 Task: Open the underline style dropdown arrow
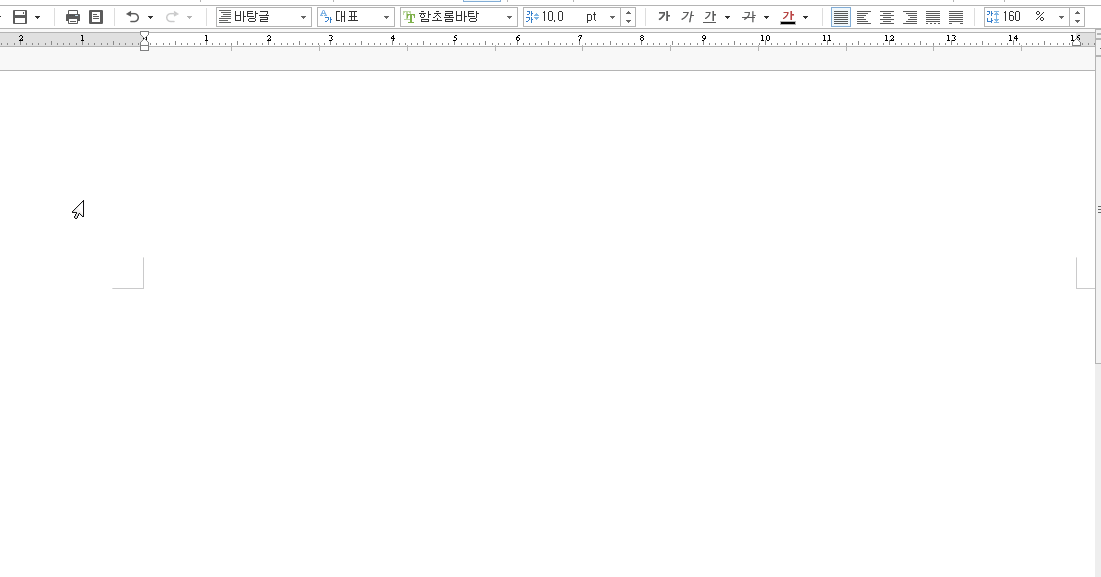click(727, 18)
